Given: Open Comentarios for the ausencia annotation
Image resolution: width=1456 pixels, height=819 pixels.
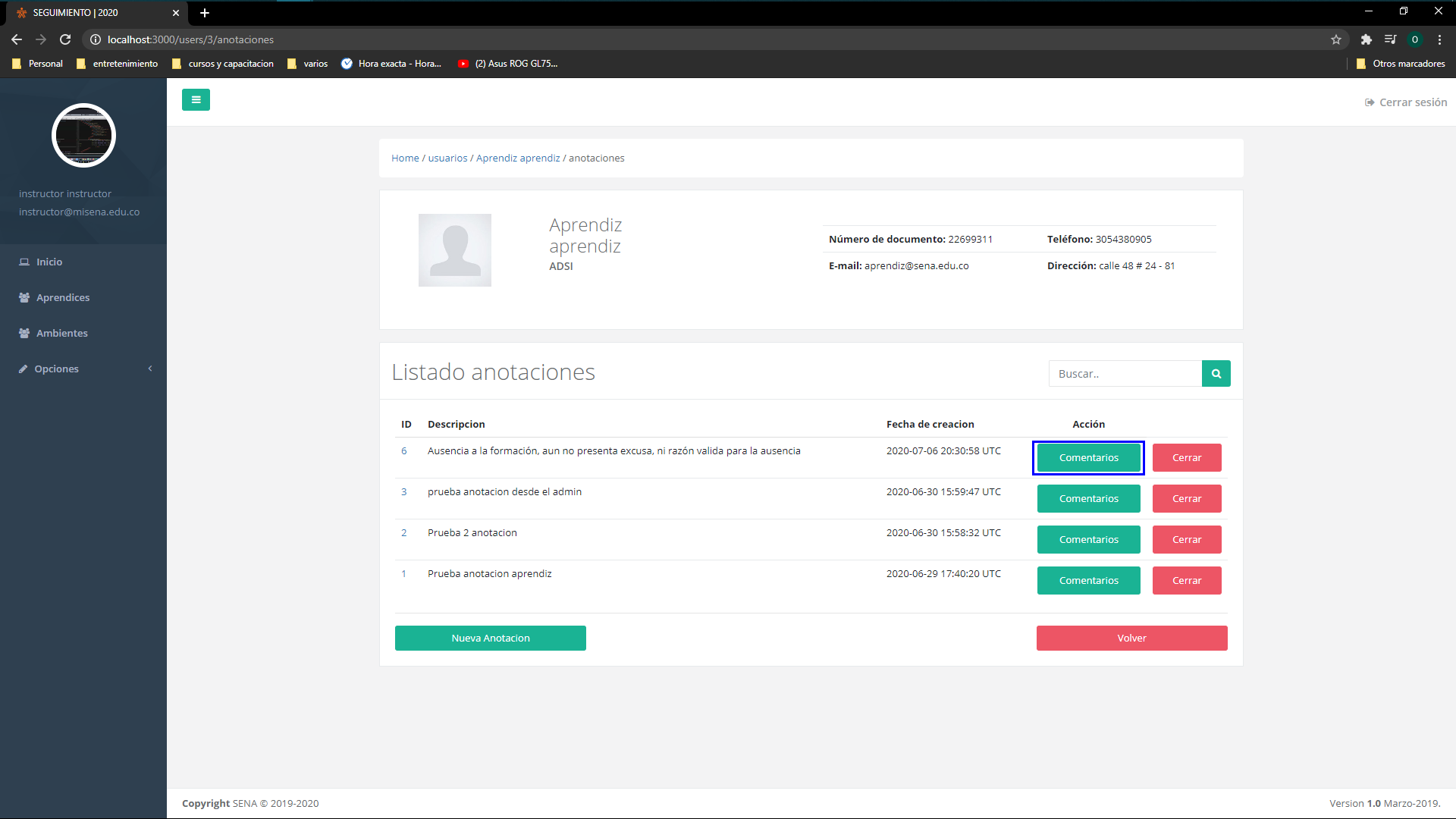Looking at the screenshot, I should coord(1088,457).
